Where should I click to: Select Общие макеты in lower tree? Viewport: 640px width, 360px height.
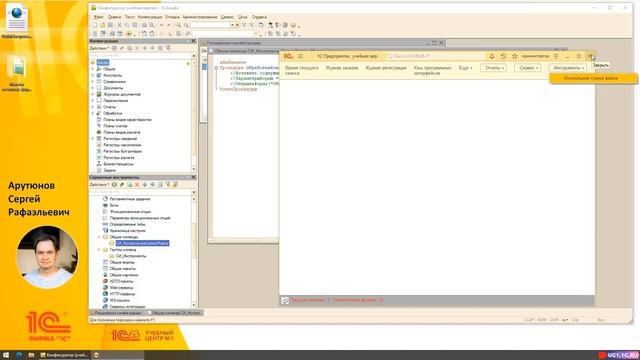tap(122, 269)
